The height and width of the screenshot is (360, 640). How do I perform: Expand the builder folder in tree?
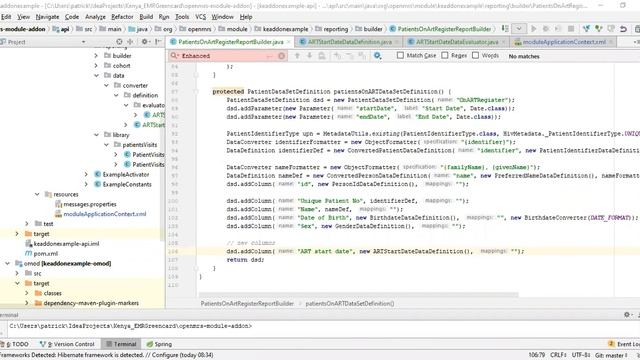(96, 56)
